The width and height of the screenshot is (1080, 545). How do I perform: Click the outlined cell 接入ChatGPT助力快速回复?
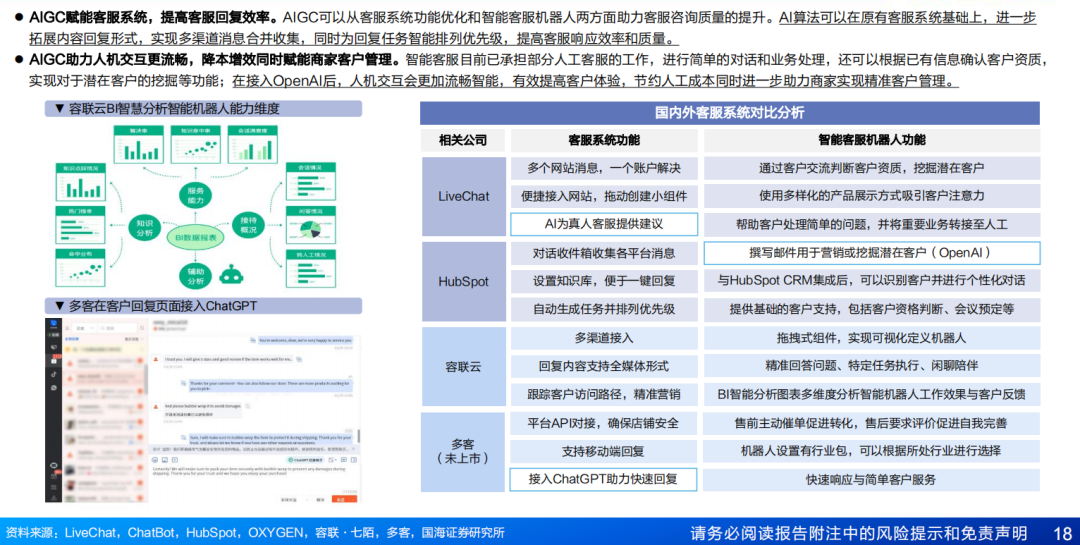(603, 480)
